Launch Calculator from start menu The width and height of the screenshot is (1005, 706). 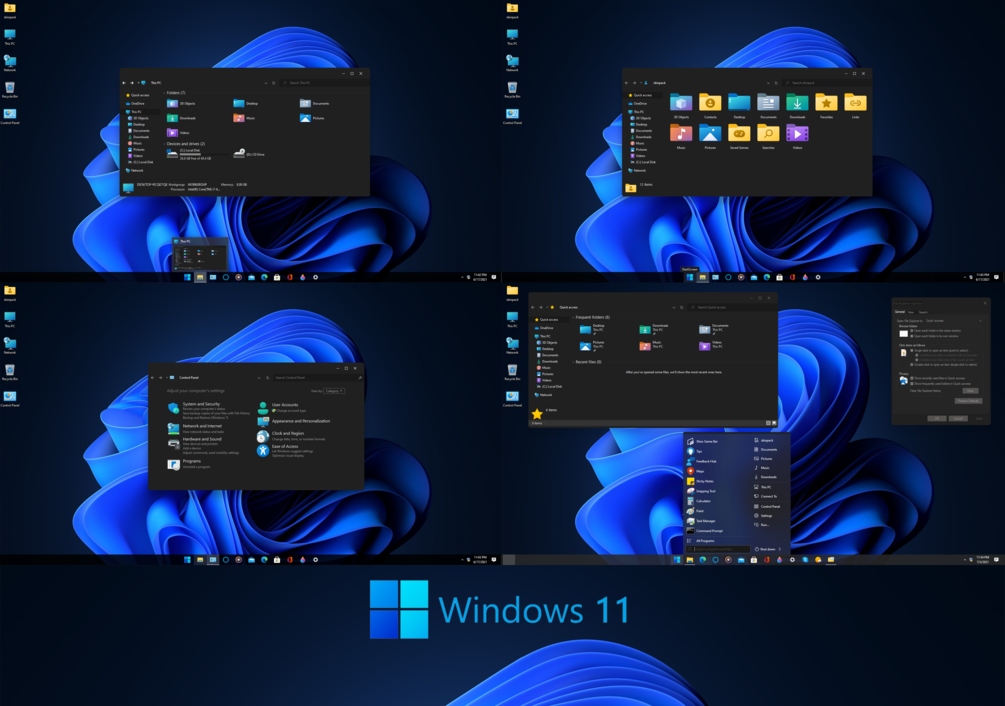699,501
